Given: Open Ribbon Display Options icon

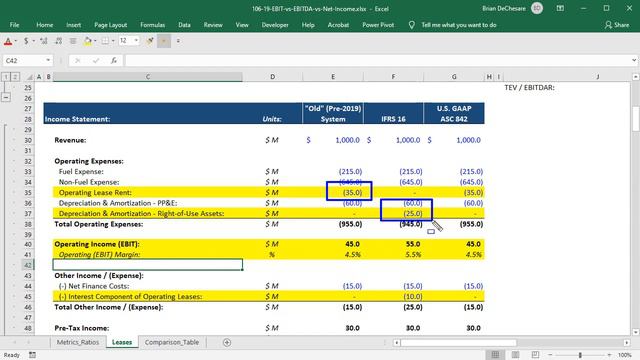Looking at the screenshot, I should click(x=560, y=8).
